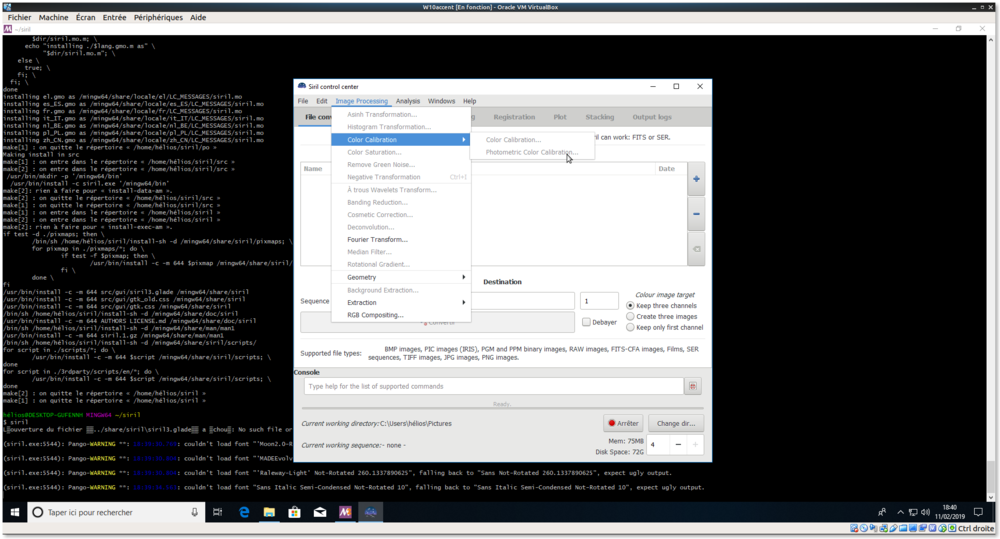The width and height of the screenshot is (1000, 539).
Task: Click the sequence start index field showing 1
Action: click(599, 300)
